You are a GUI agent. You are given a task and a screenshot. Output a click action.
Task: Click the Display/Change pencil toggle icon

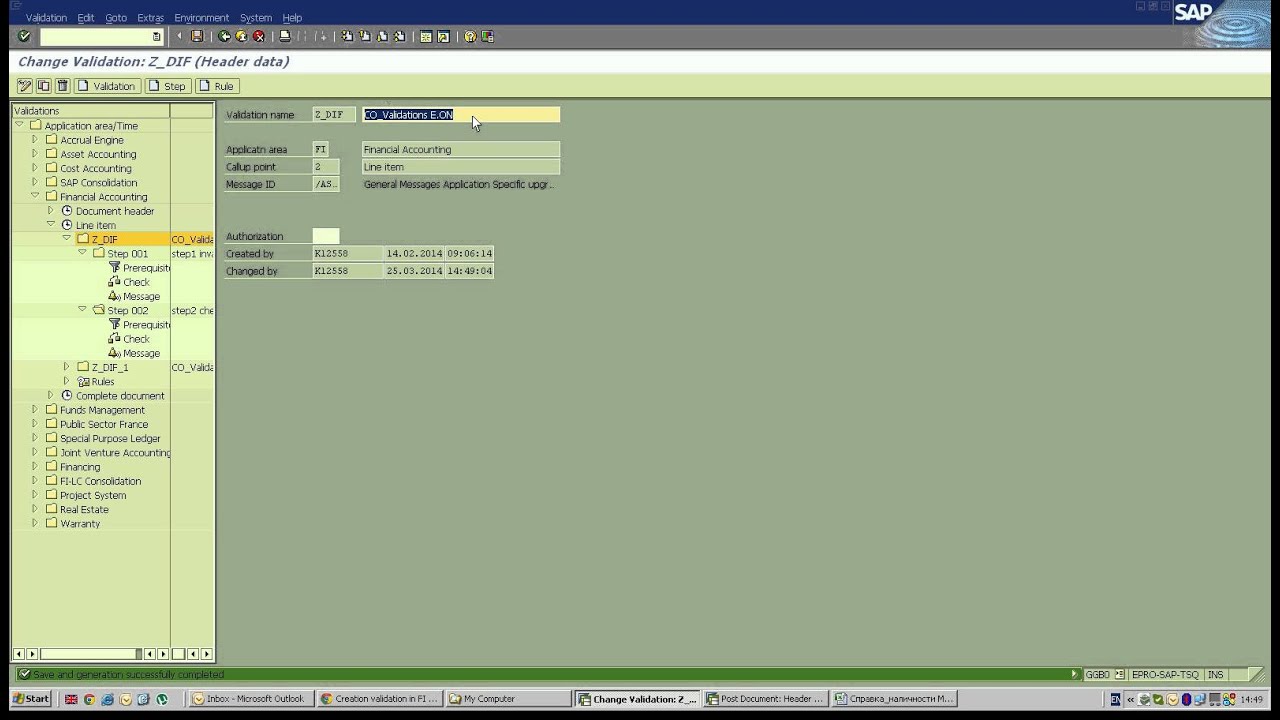(x=25, y=86)
